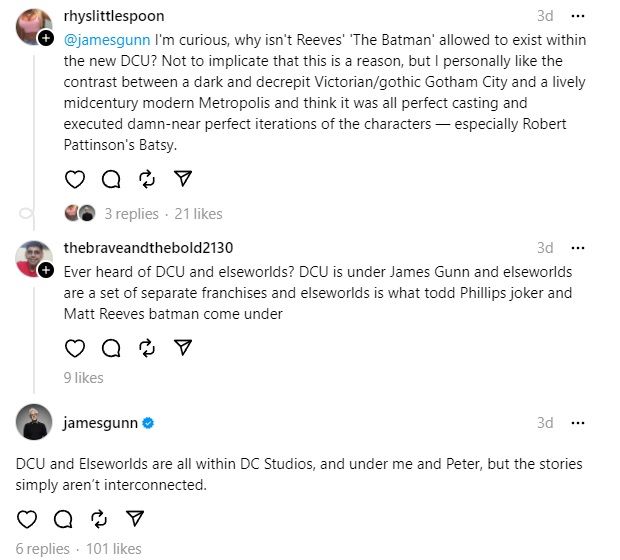Open jamesgunn's profile picture
Viewport: 620px width, 560px height.
pyautogui.click(x=34, y=422)
